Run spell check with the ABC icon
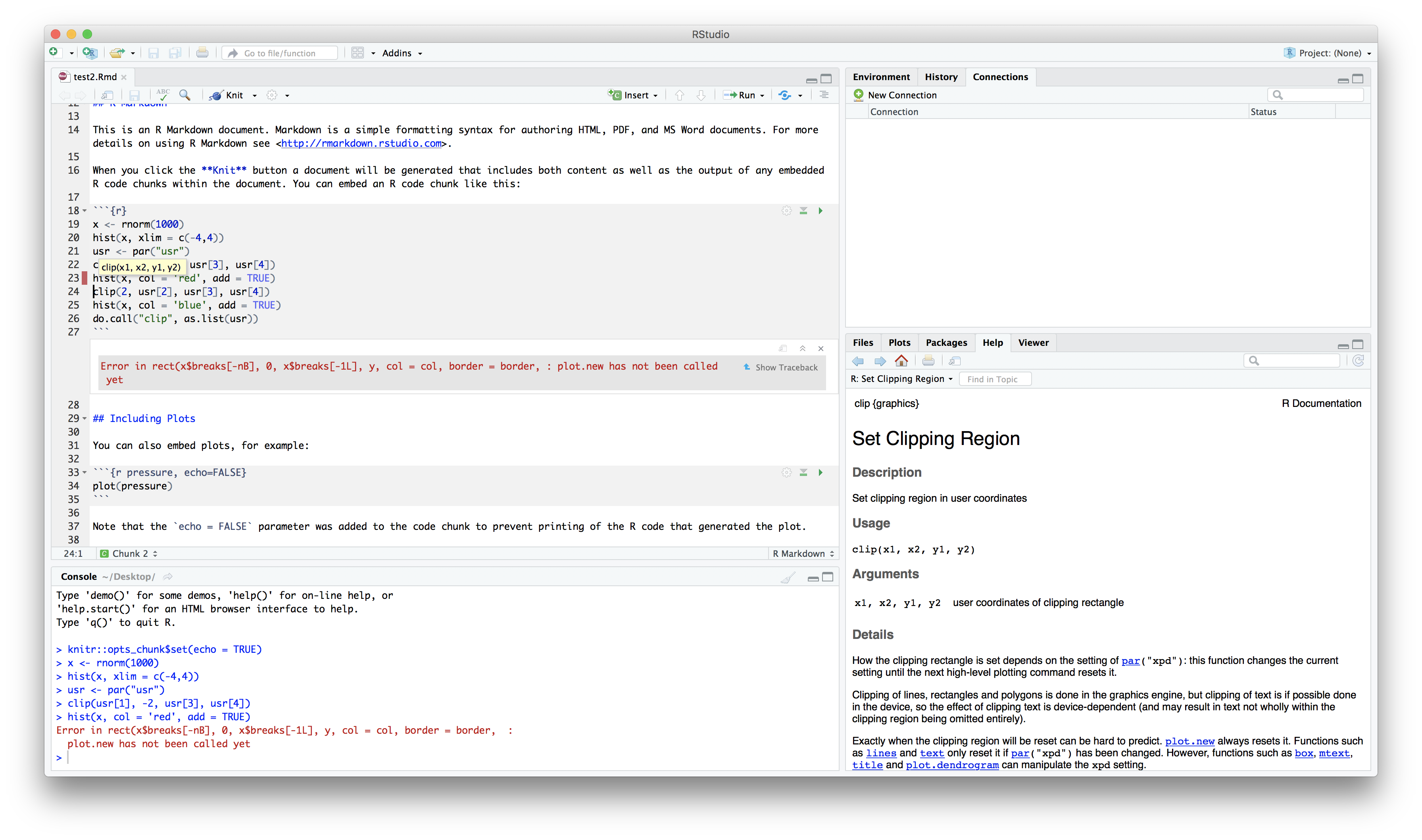The width and height of the screenshot is (1422, 840). click(x=163, y=94)
